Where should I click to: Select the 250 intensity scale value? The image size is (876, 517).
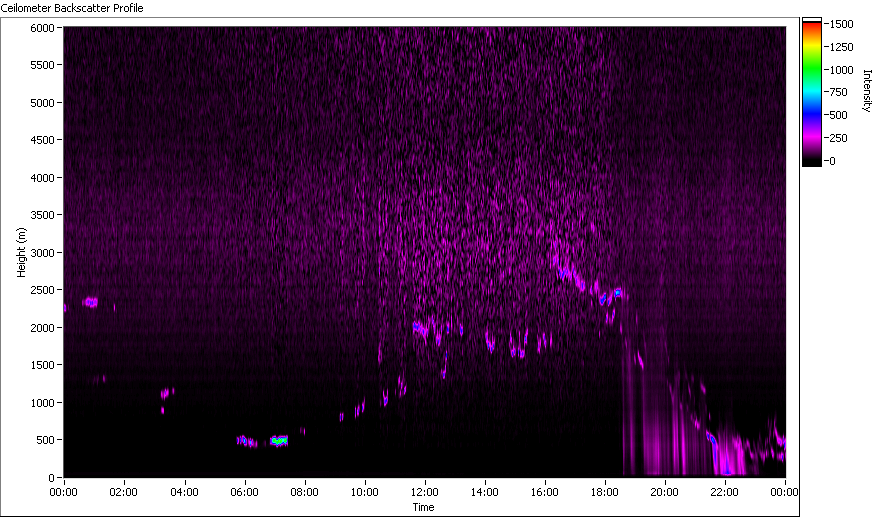pos(839,138)
